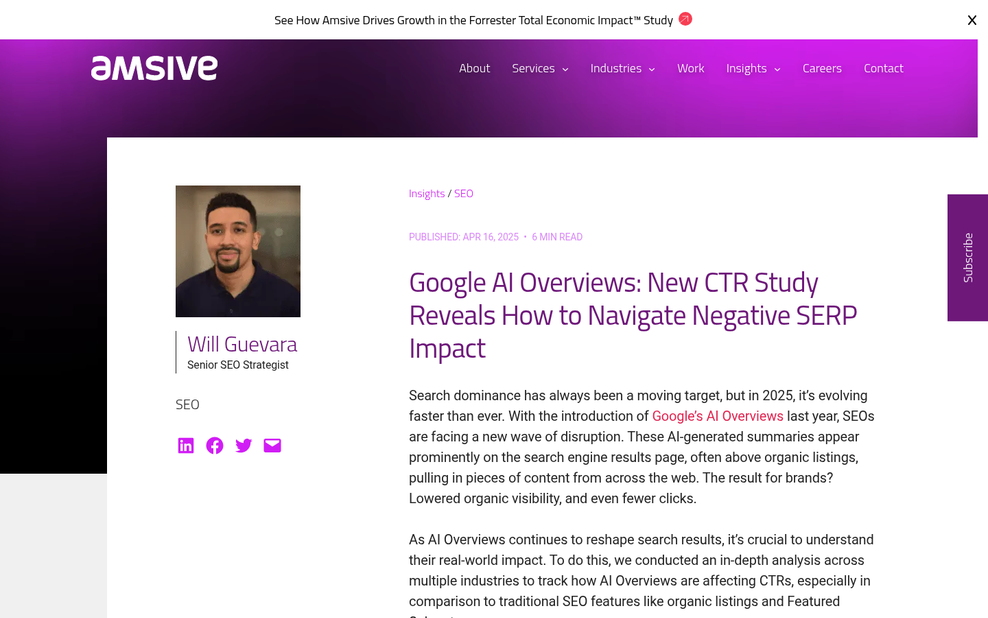Expand the Industries dropdown chevron
The image size is (988, 618).
[652, 69]
